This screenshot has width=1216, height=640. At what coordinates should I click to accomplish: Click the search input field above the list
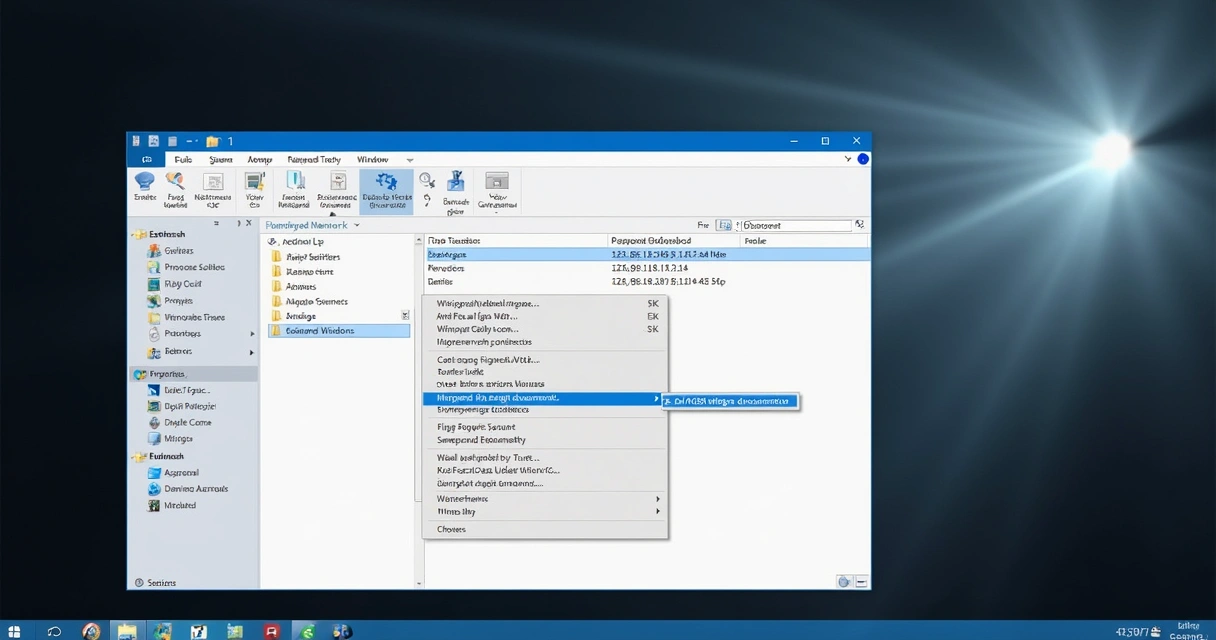(x=794, y=226)
